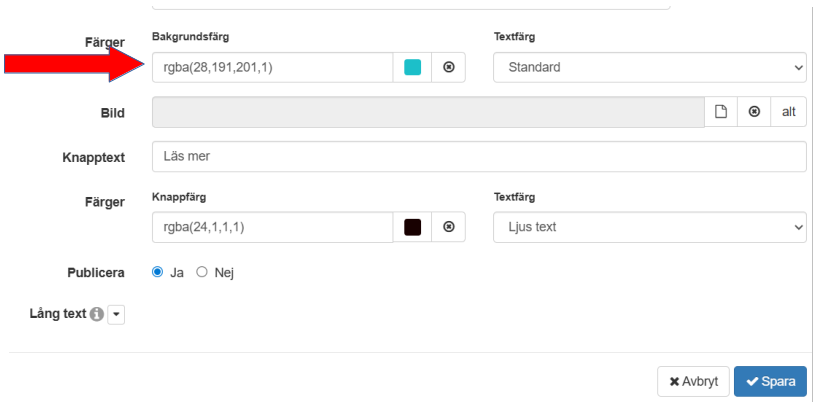Image resolution: width=817 pixels, height=402 pixels.
Task: Select the Ja radio button for Publicera
Action: coord(157,272)
